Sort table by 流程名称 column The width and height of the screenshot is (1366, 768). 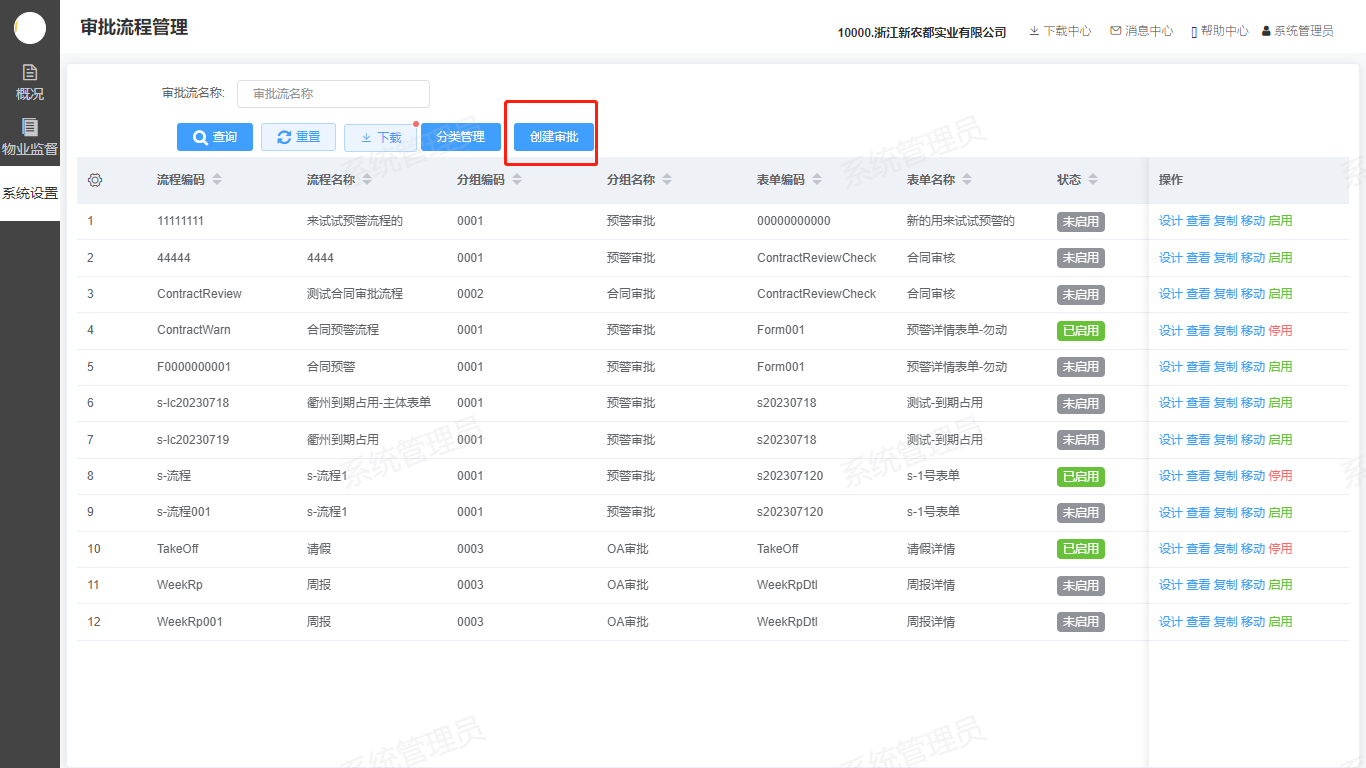pyautogui.click(x=366, y=180)
